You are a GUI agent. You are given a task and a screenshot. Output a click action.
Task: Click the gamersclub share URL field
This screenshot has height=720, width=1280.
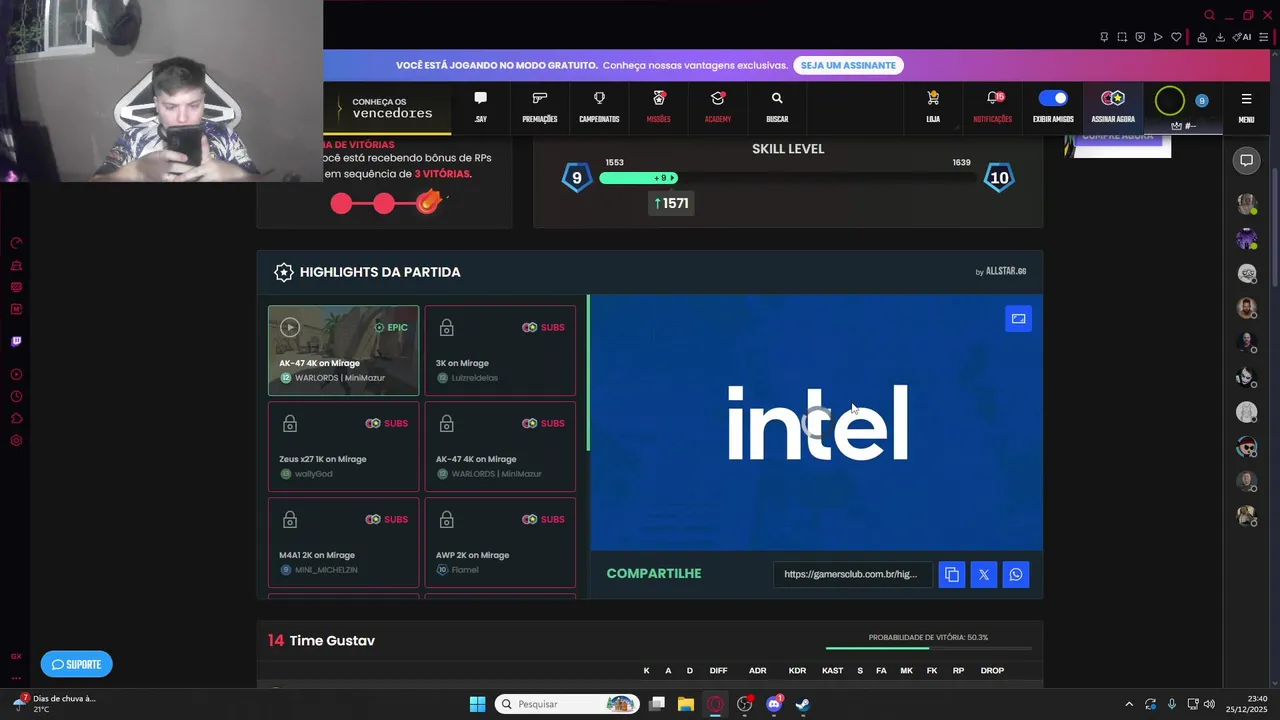852,574
